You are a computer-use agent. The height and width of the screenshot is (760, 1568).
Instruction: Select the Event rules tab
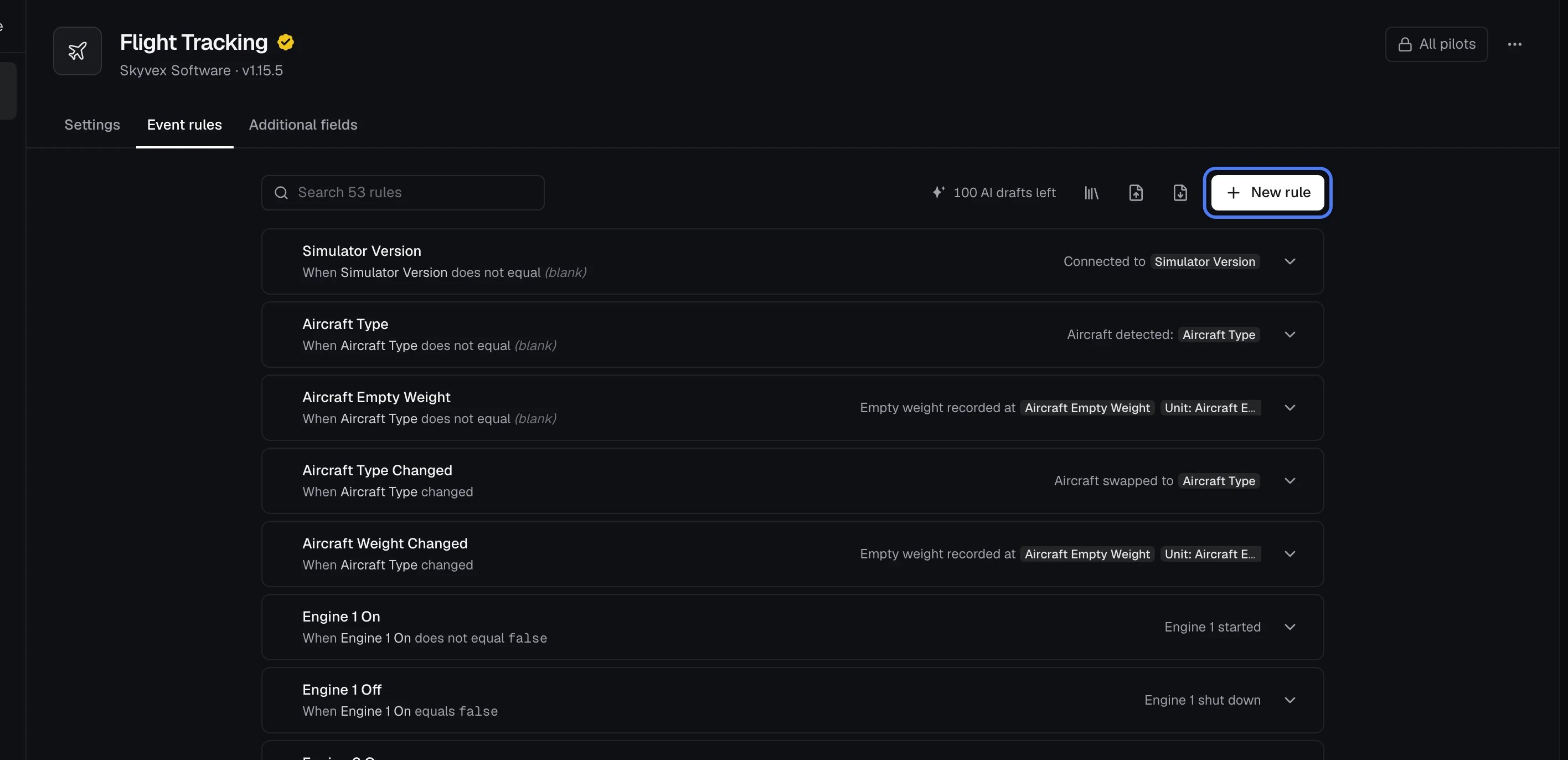tap(184, 125)
